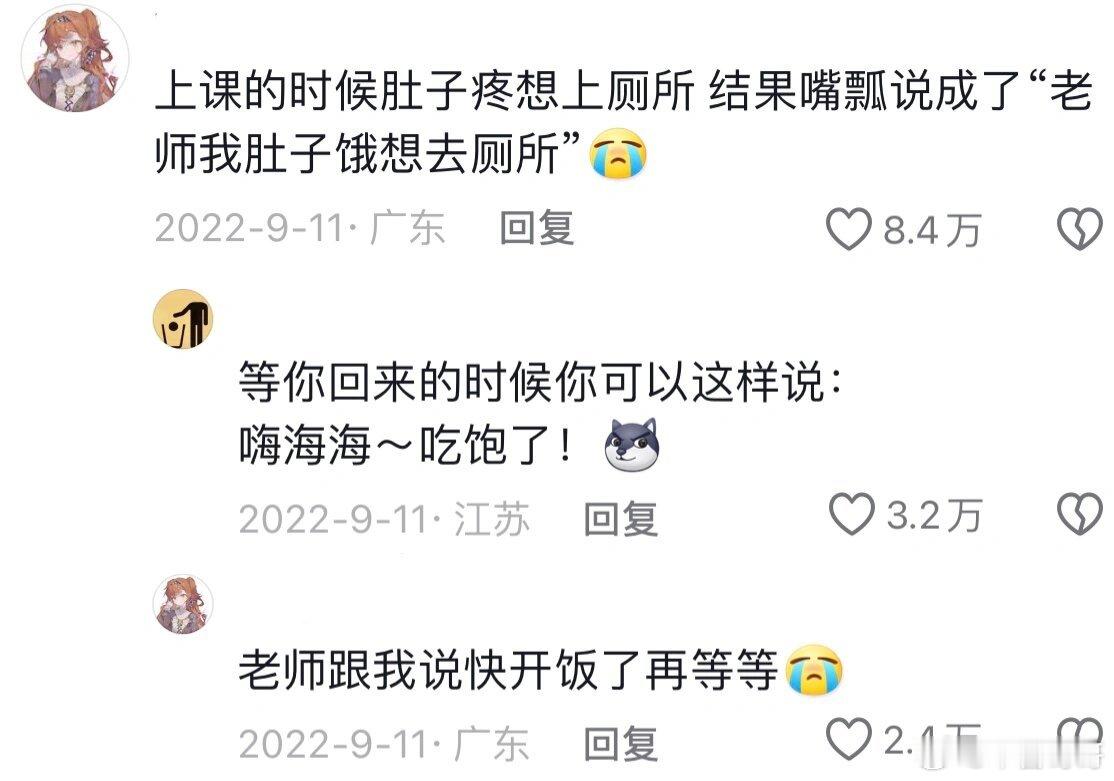Tap the 2022-9-11 · 江苏 timestamp
This screenshot has width=1114, height=781.
(384, 519)
